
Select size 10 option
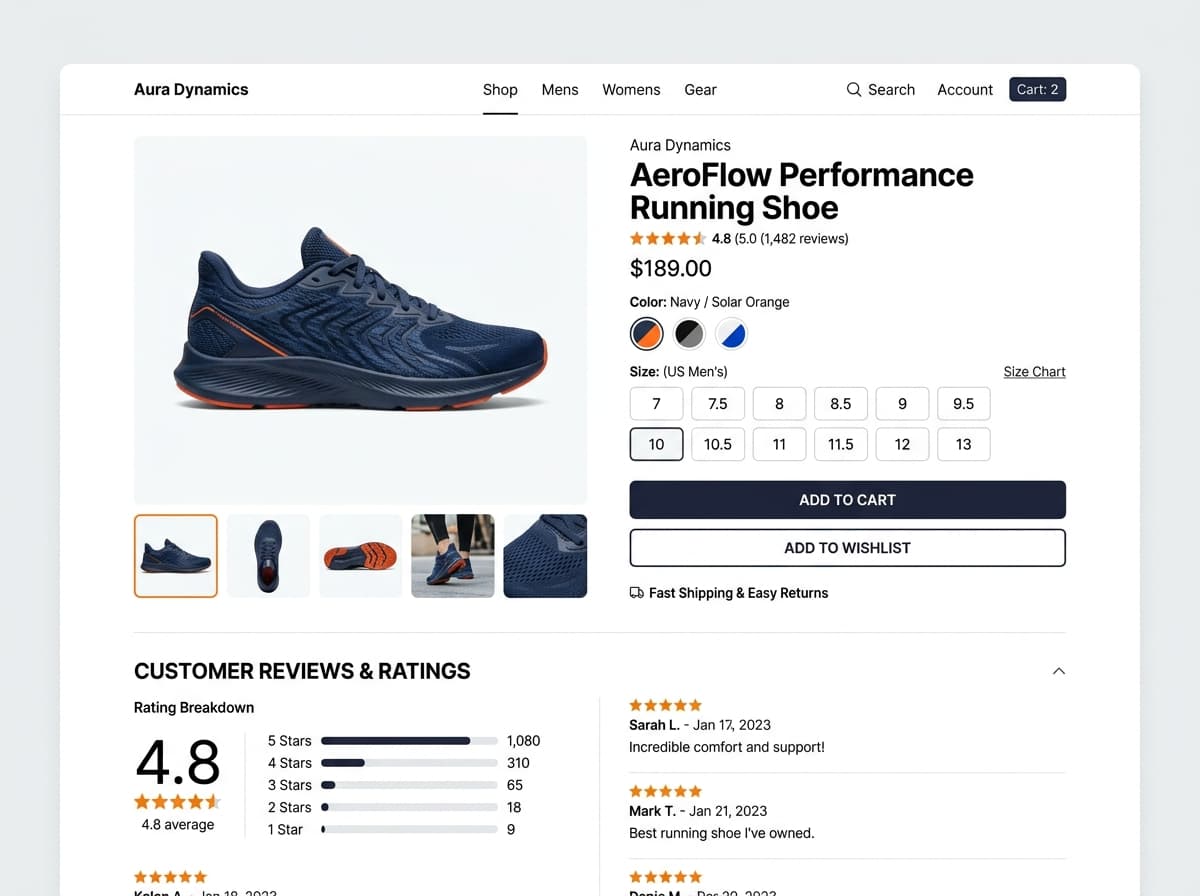coord(656,444)
